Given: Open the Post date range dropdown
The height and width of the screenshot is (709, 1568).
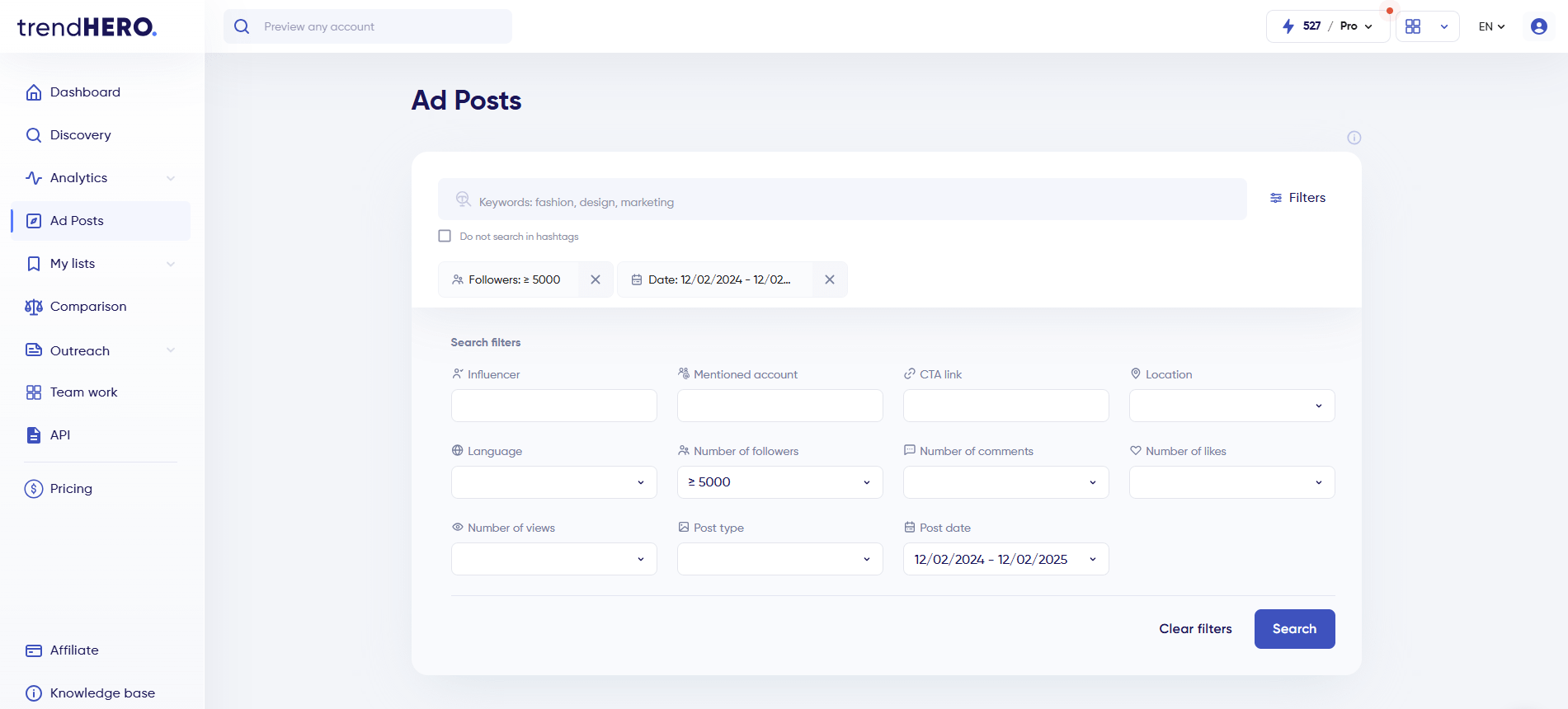Looking at the screenshot, I should [x=1005, y=559].
